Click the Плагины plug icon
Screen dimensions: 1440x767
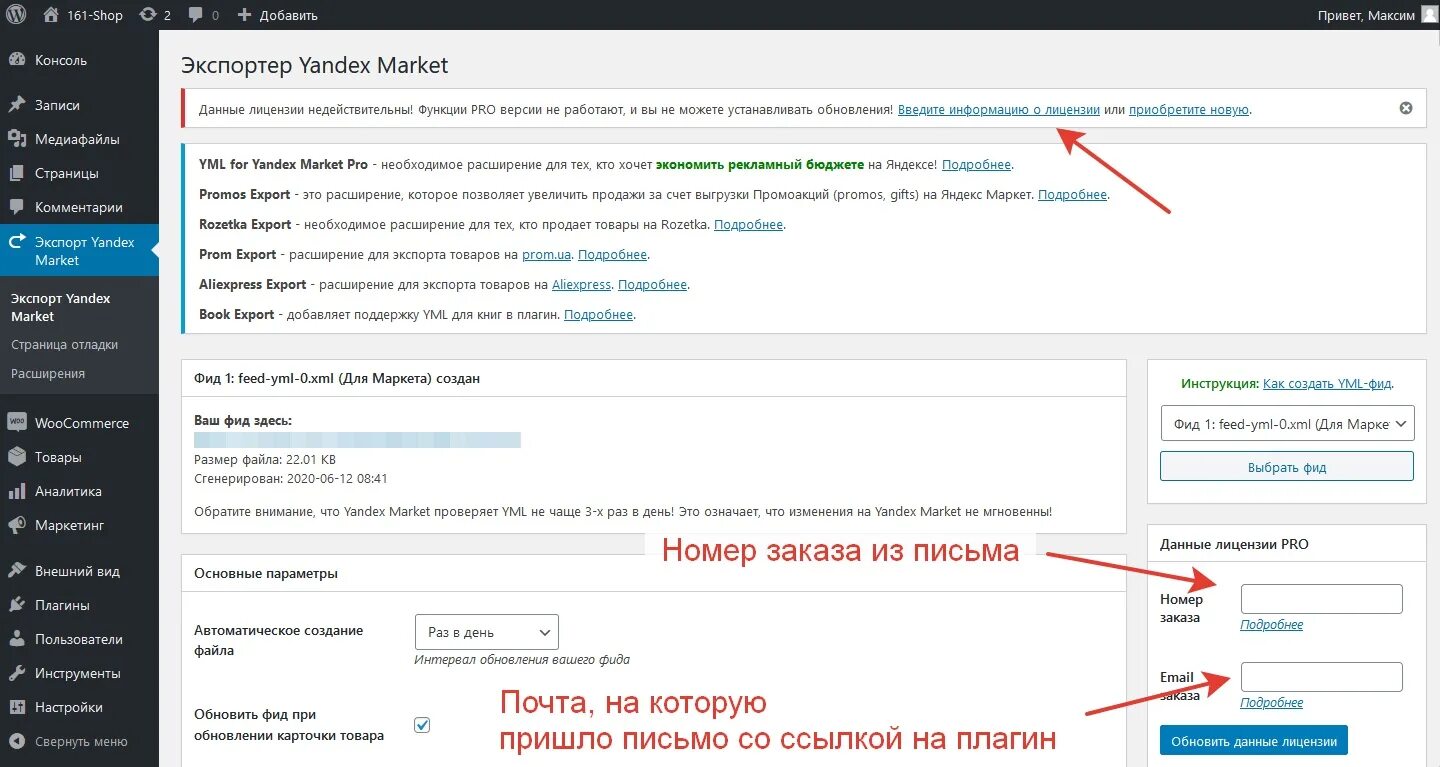click(17, 605)
